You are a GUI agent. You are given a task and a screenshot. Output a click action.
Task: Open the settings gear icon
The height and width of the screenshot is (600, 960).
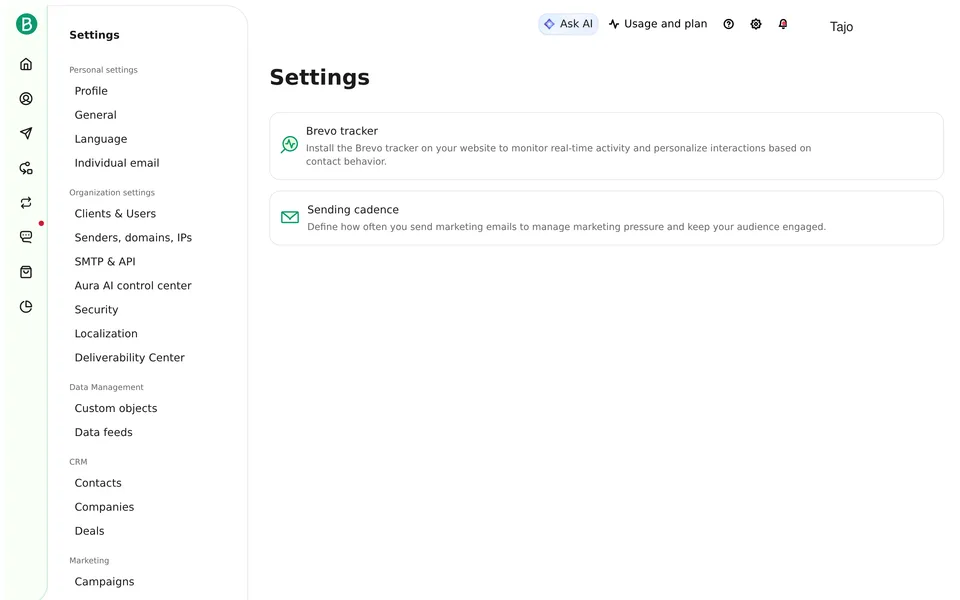pyautogui.click(x=756, y=24)
